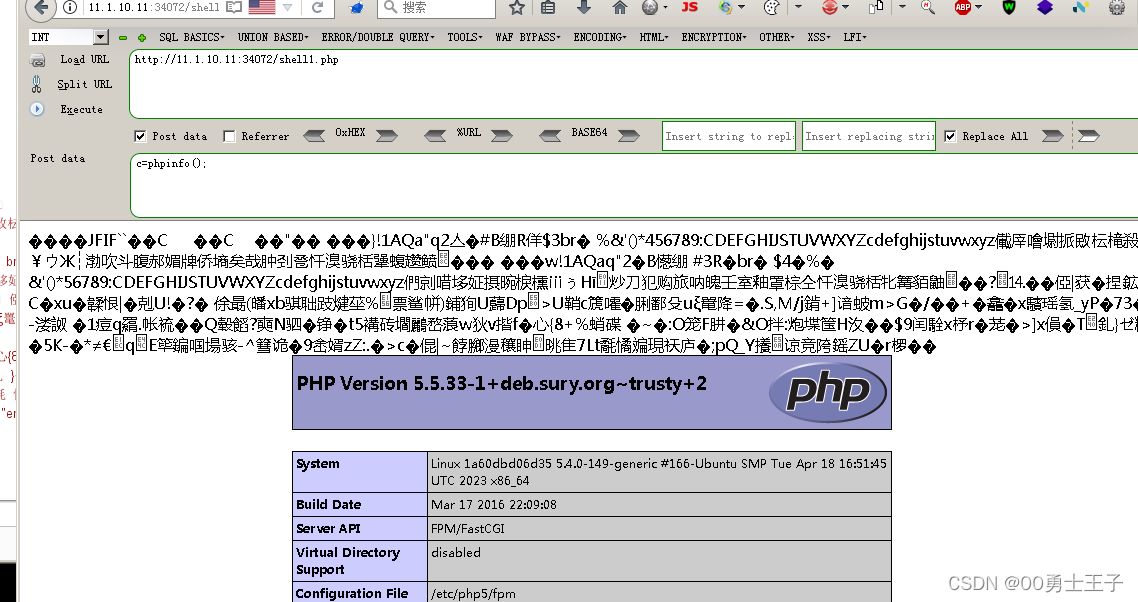
Task: Open the ENCODING menu
Action: pyautogui.click(x=600, y=37)
